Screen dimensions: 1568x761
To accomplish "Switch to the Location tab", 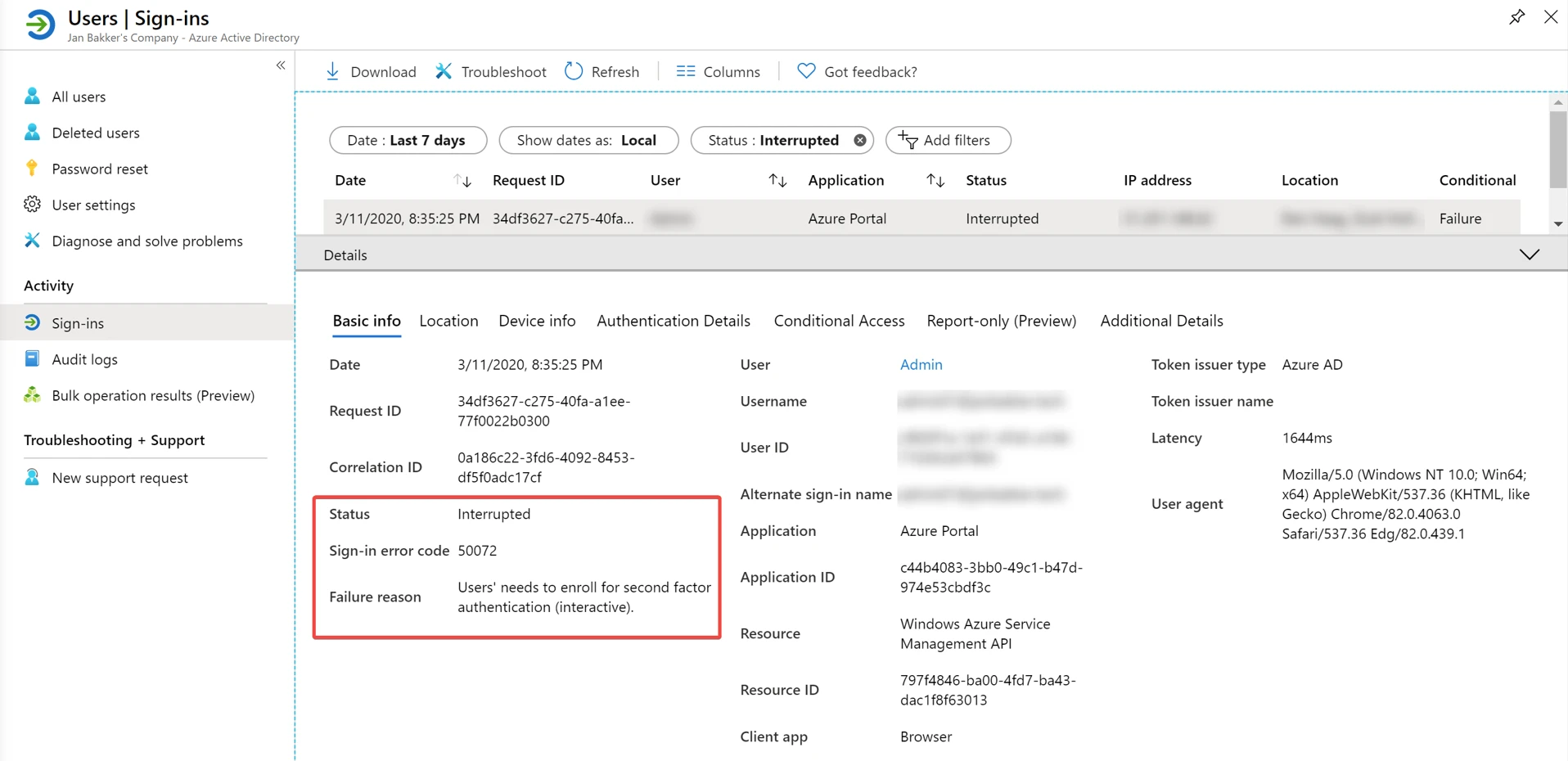I will 448,321.
